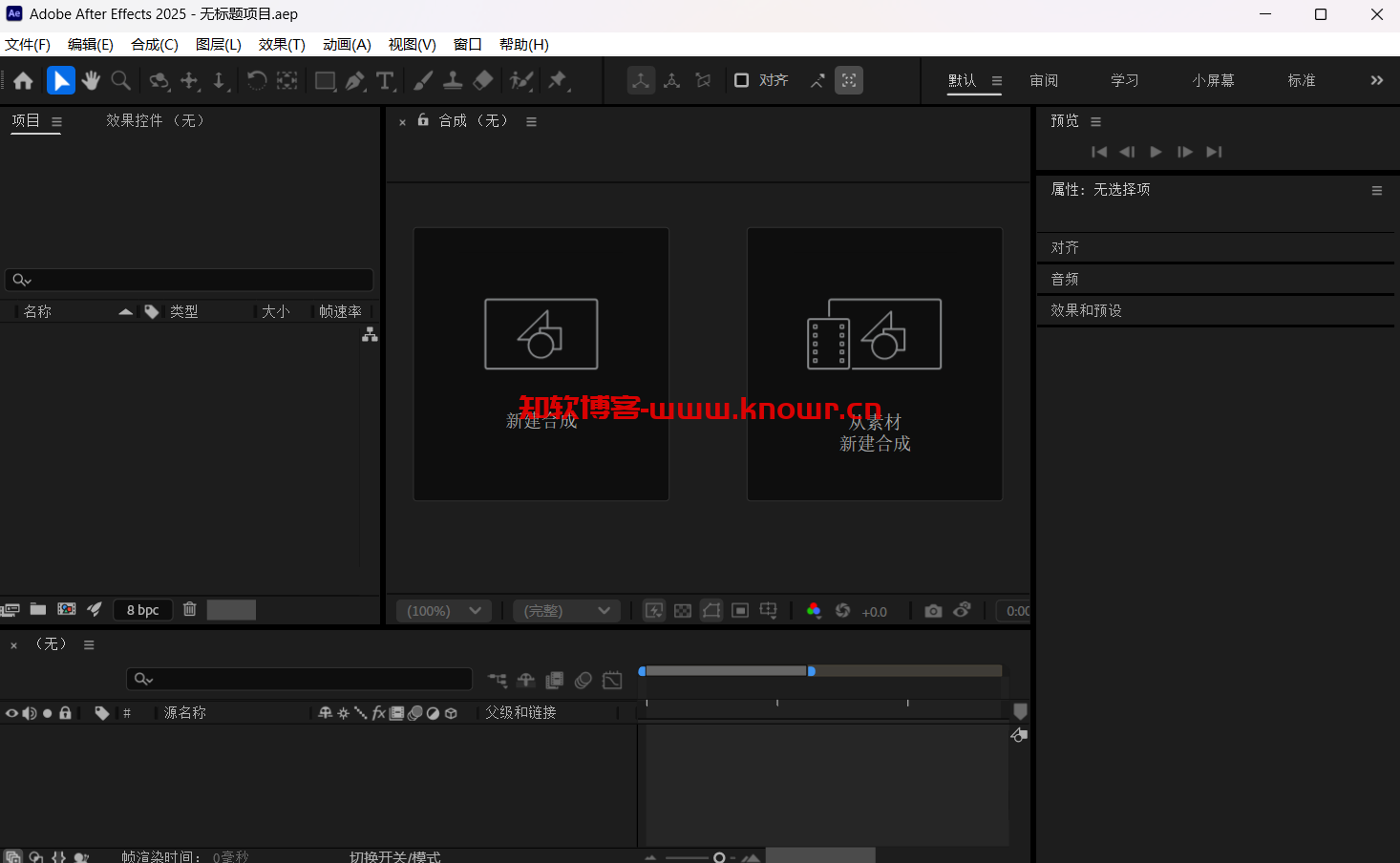1400x863 pixels.
Task: Toggle the viewer lock icon beside 合成
Action: point(423,120)
